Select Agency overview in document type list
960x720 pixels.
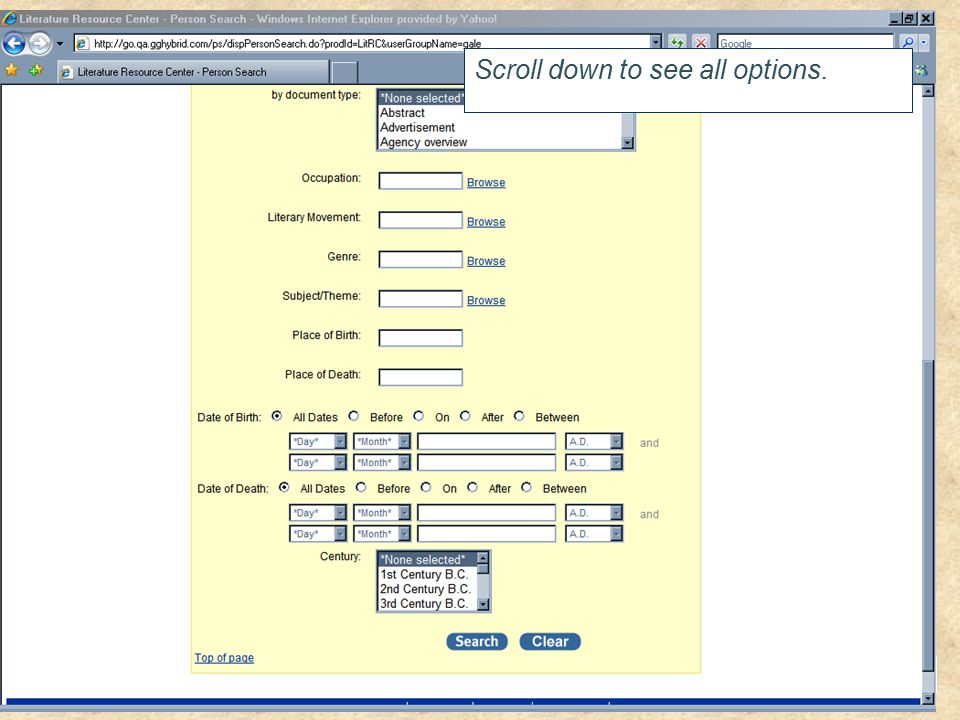tap(424, 142)
